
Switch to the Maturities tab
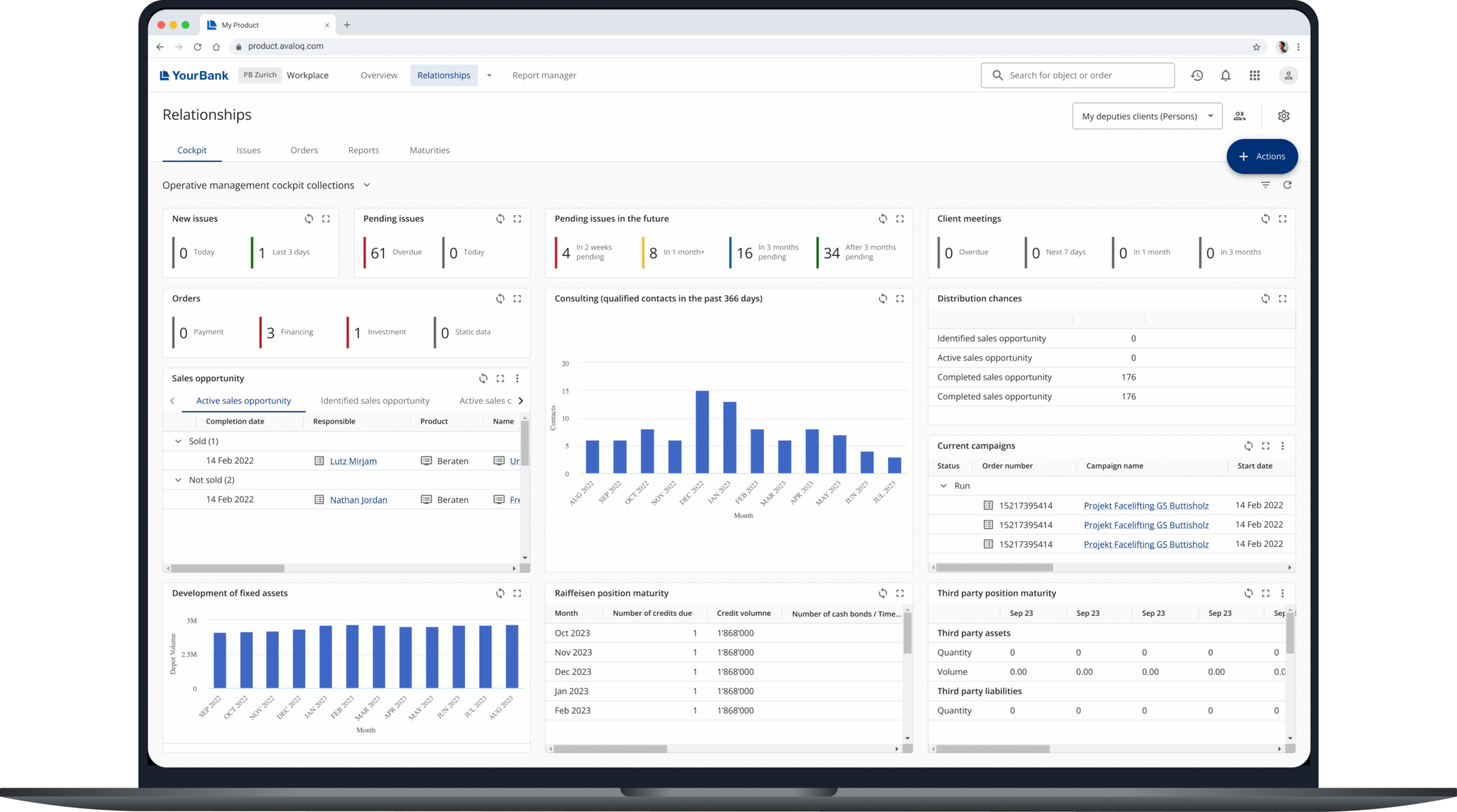point(429,150)
